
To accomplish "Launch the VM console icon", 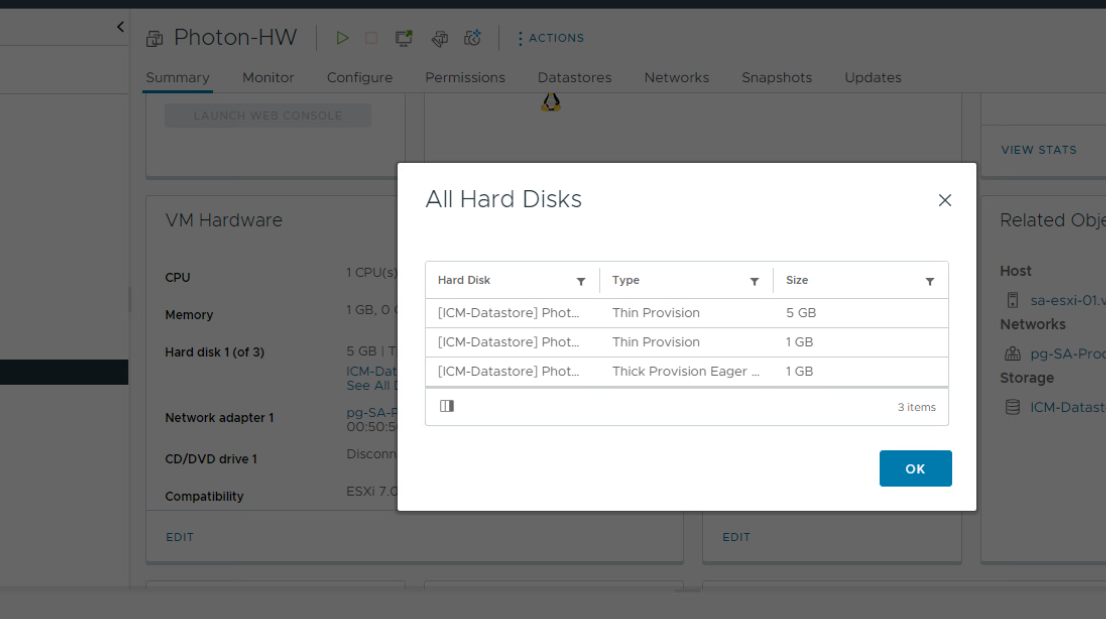I will tap(403, 38).
